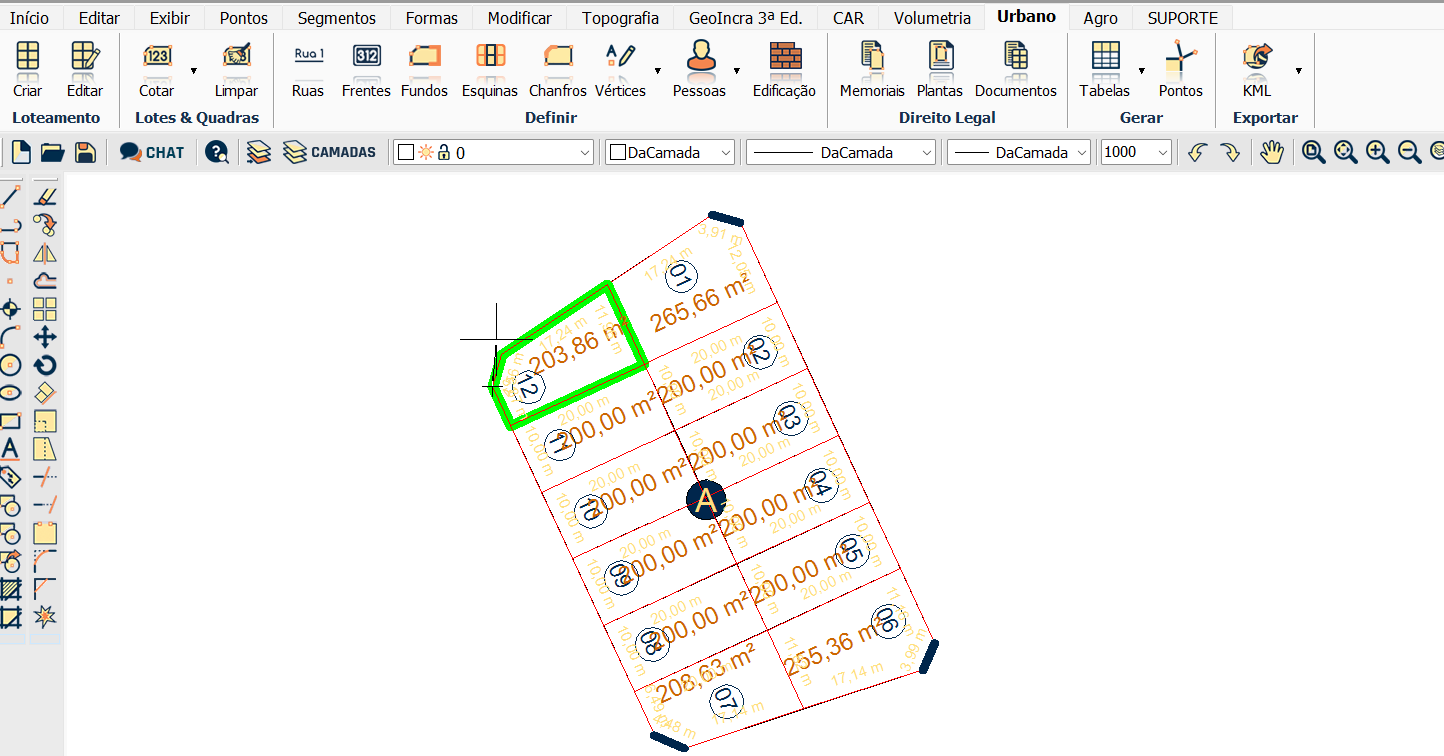
Task: Open the Volumetria tab
Action: [x=931, y=18]
